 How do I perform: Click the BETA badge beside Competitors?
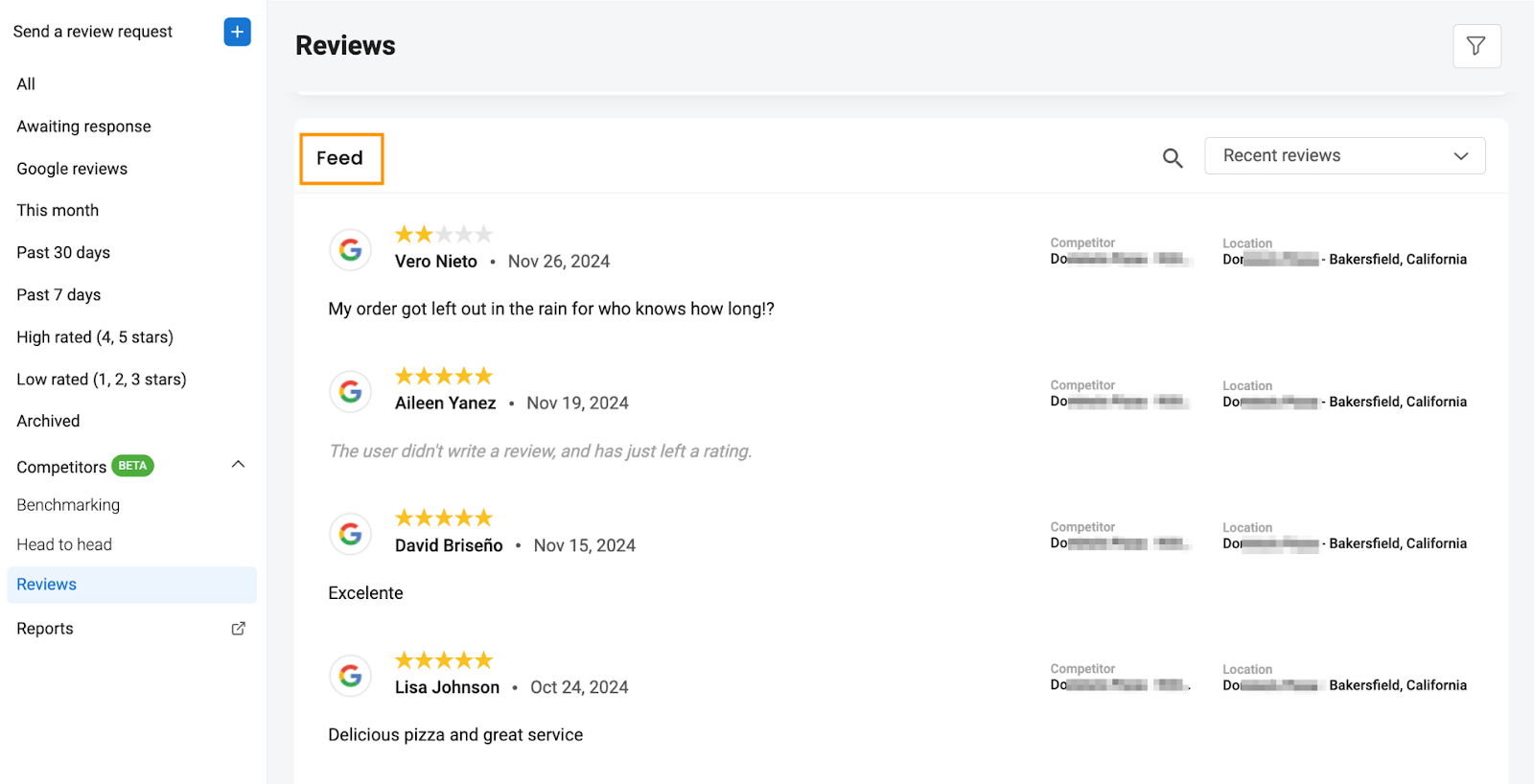[132, 466]
